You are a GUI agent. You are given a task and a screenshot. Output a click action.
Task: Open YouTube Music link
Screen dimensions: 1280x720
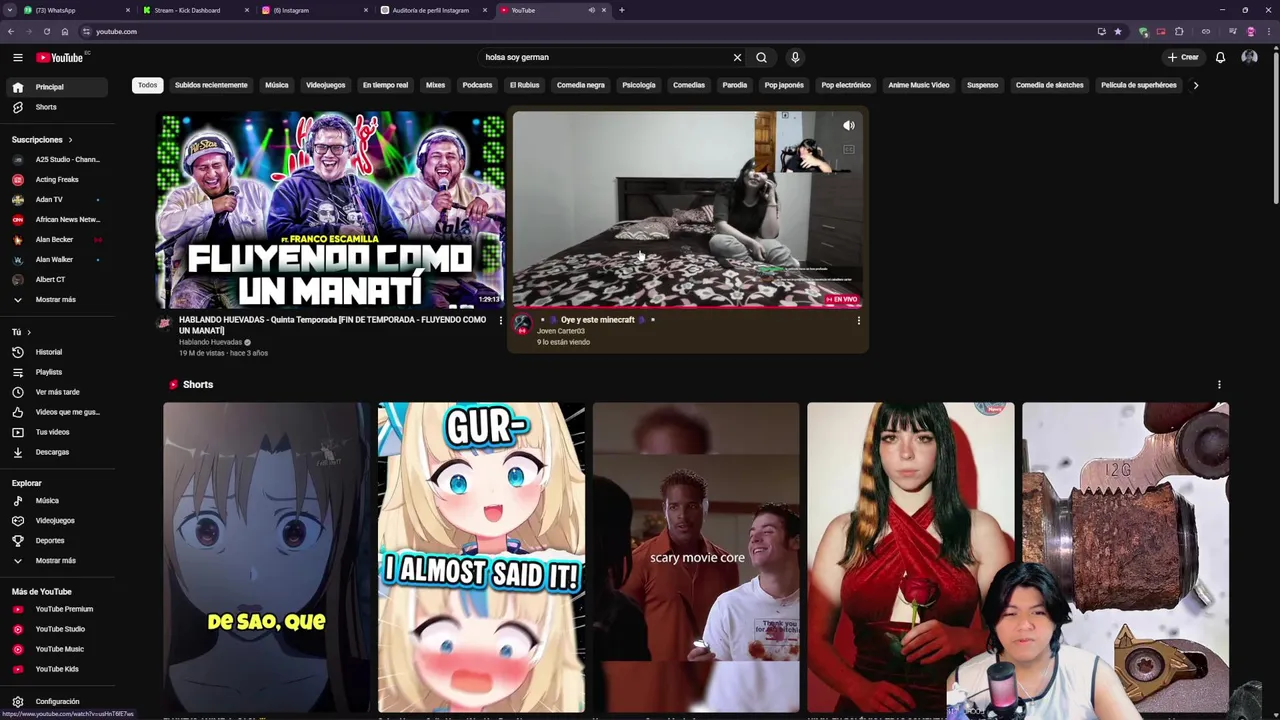[x=55, y=649]
